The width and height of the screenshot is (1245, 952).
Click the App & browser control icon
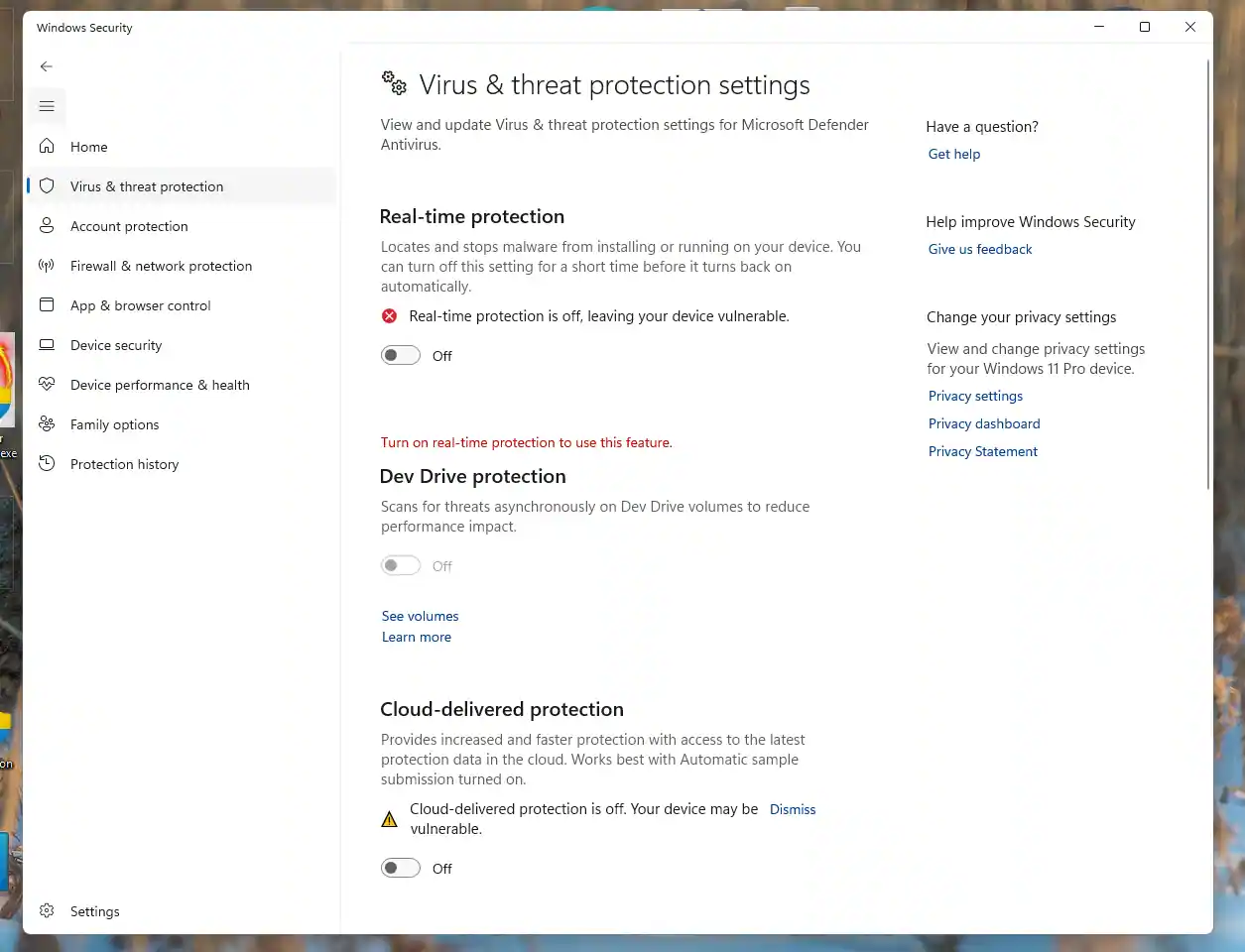(x=47, y=304)
